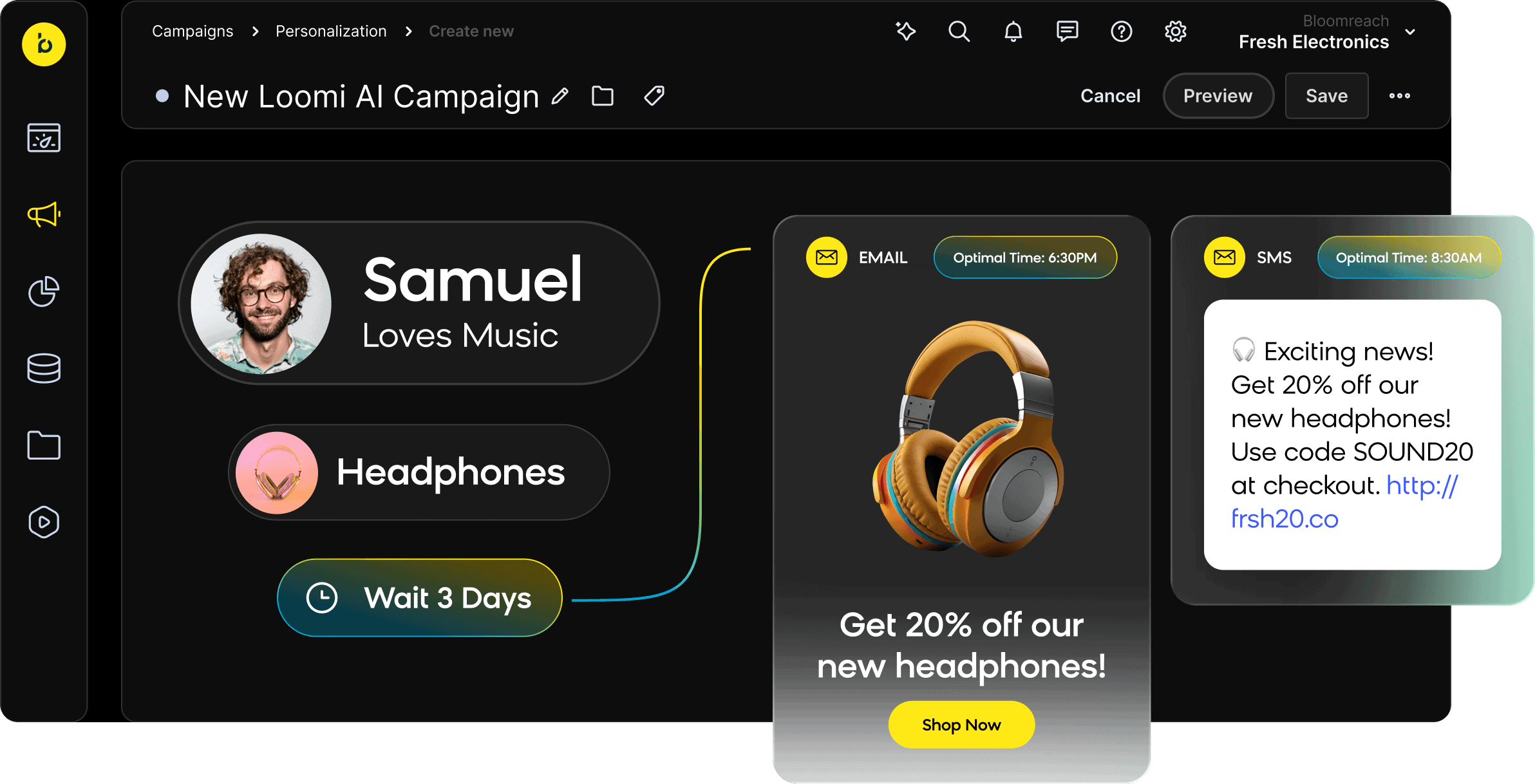Go to Campaigns breadcrumb
Viewport: 1535px width, 784px height.
click(193, 31)
